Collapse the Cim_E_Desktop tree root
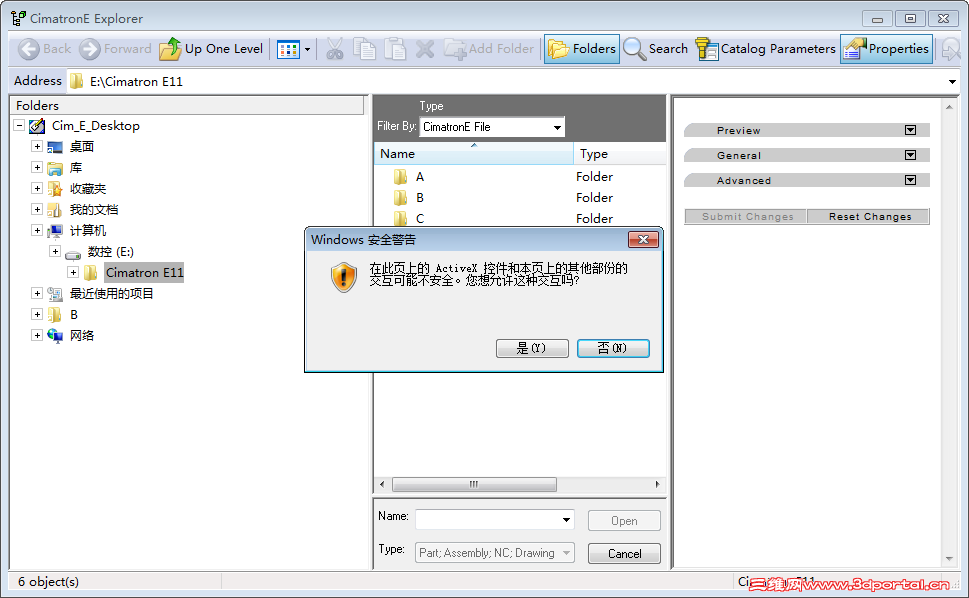The image size is (969, 598). click(x=20, y=125)
